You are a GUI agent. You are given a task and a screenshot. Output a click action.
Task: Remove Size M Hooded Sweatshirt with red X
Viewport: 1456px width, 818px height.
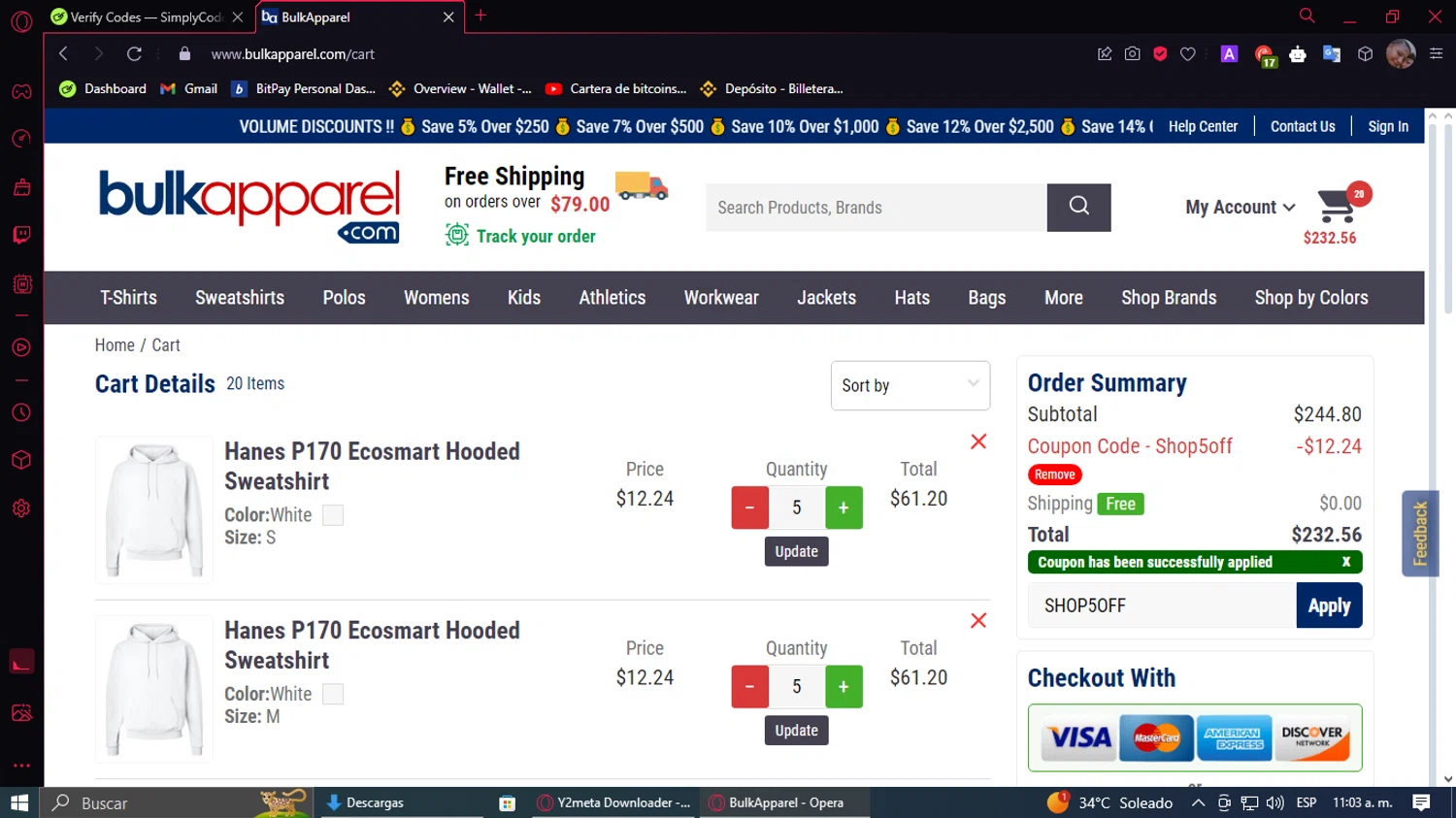pos(978,620)
